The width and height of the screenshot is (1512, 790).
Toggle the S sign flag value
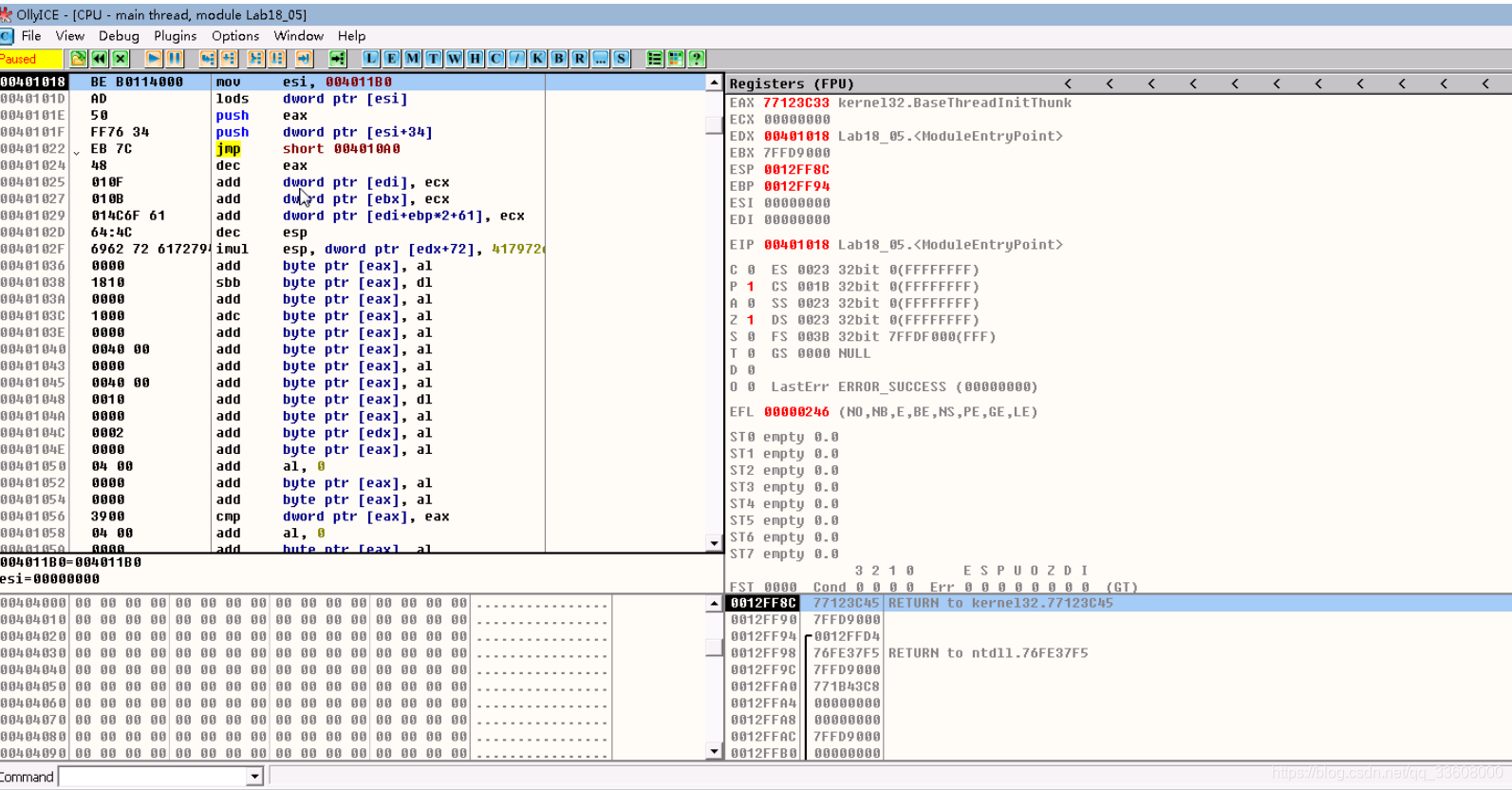click(x=751, y=337)
